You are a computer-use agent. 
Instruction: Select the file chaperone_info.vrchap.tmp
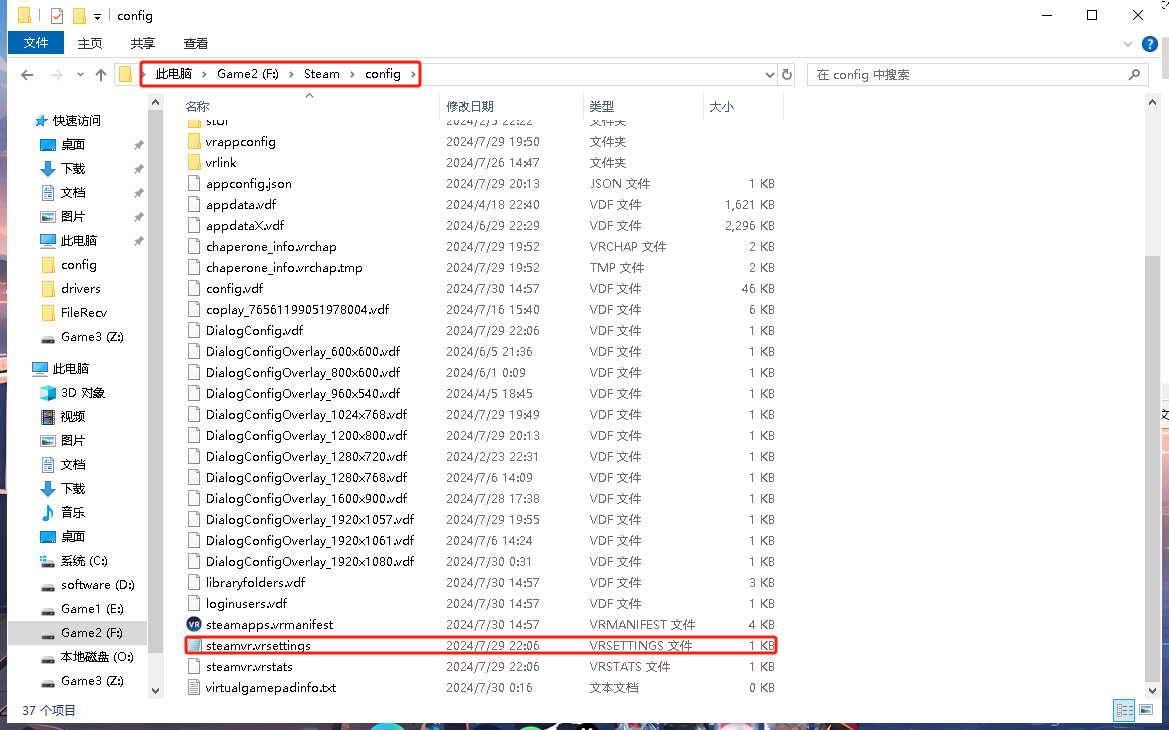point(284,268)
